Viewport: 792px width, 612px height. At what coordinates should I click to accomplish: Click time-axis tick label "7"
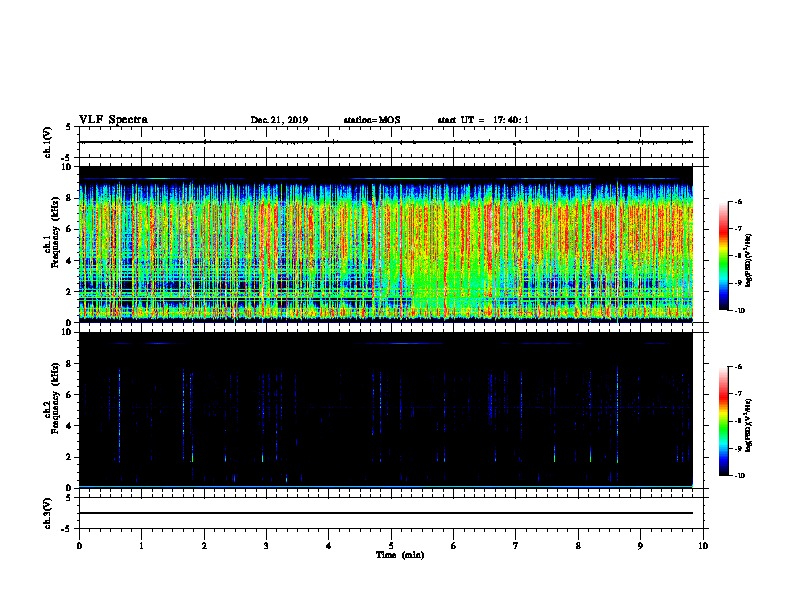pos(516,546)
